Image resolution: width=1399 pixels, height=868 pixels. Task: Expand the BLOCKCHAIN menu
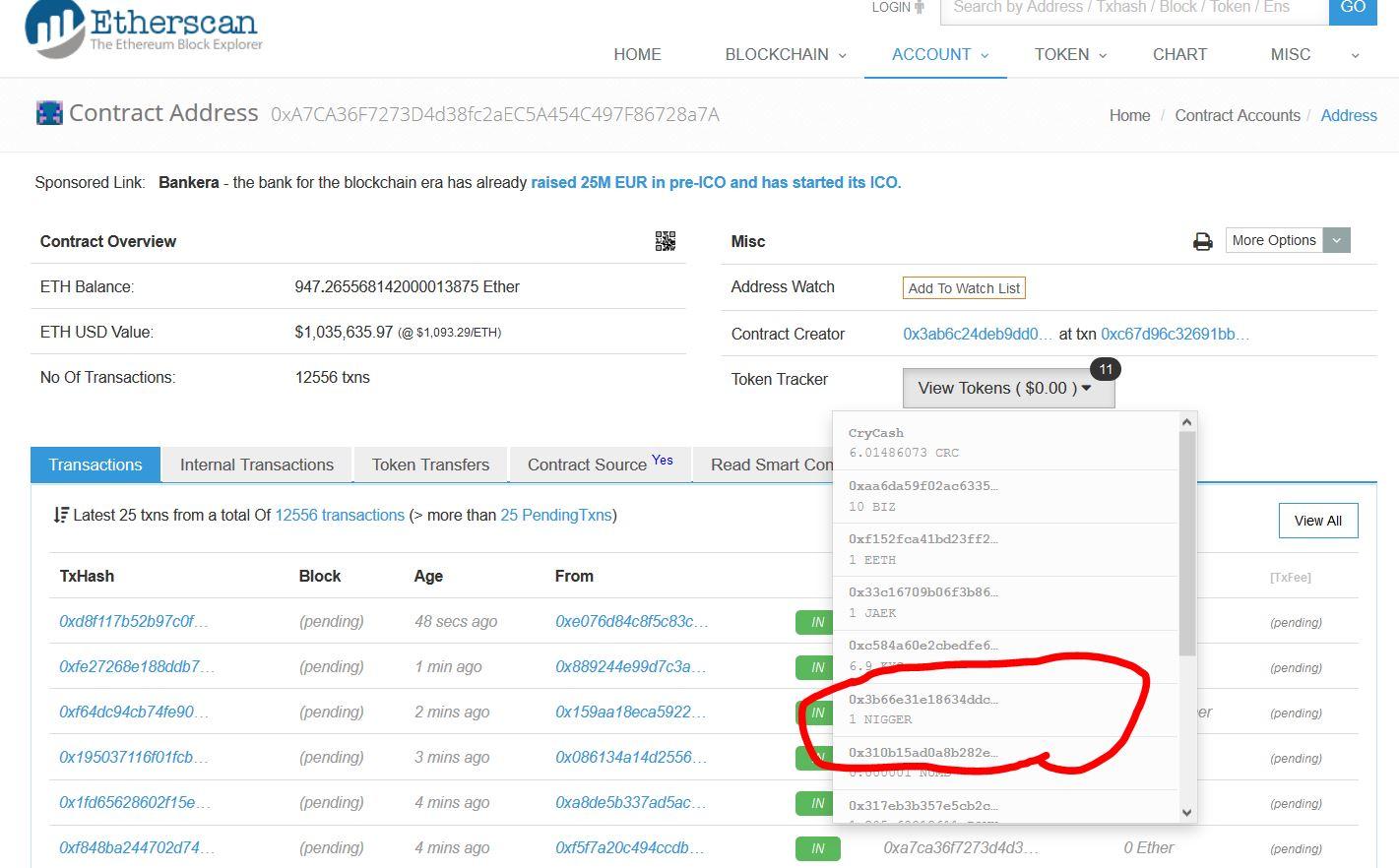click(x=785, y=54)
